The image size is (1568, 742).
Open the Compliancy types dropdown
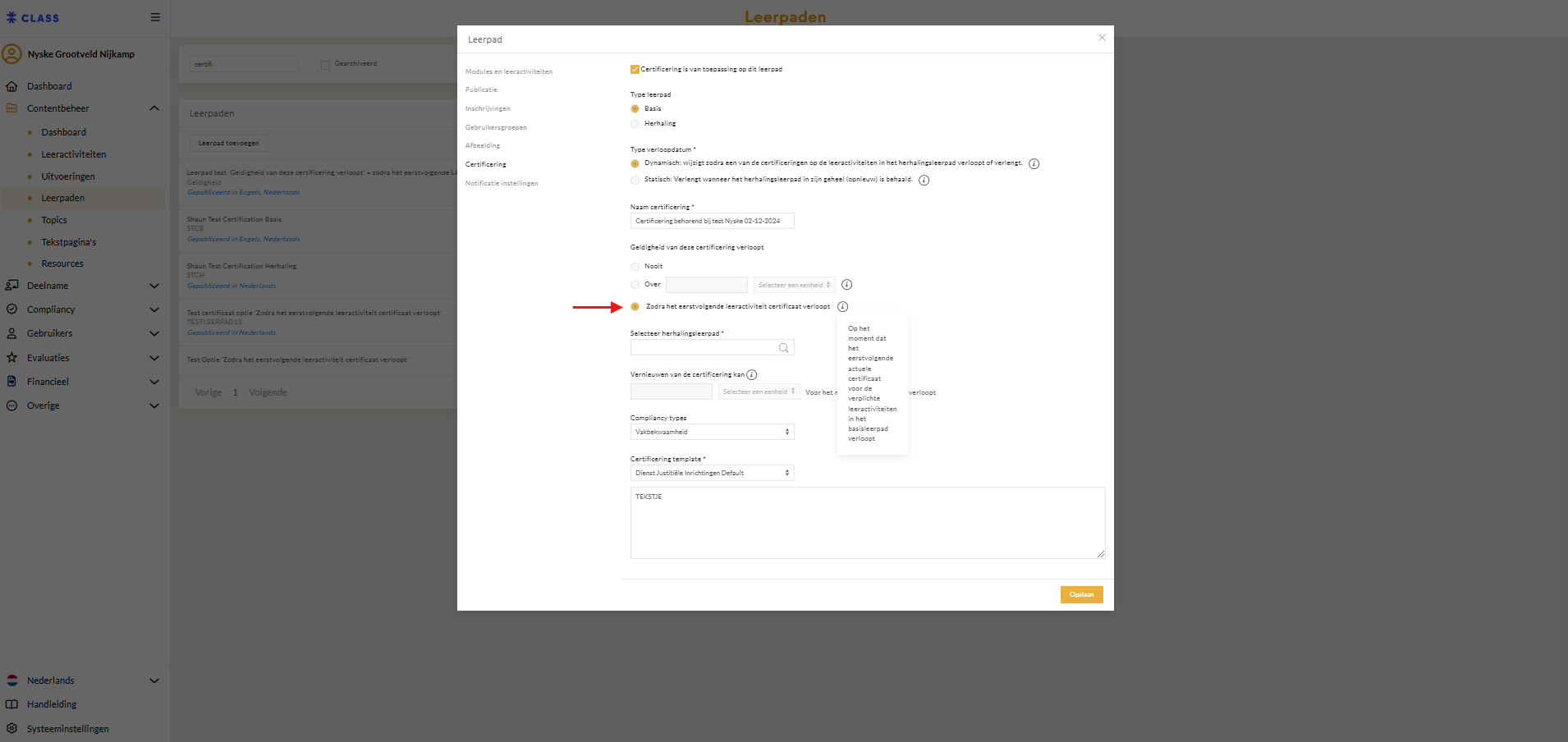(x=712, y=432)
